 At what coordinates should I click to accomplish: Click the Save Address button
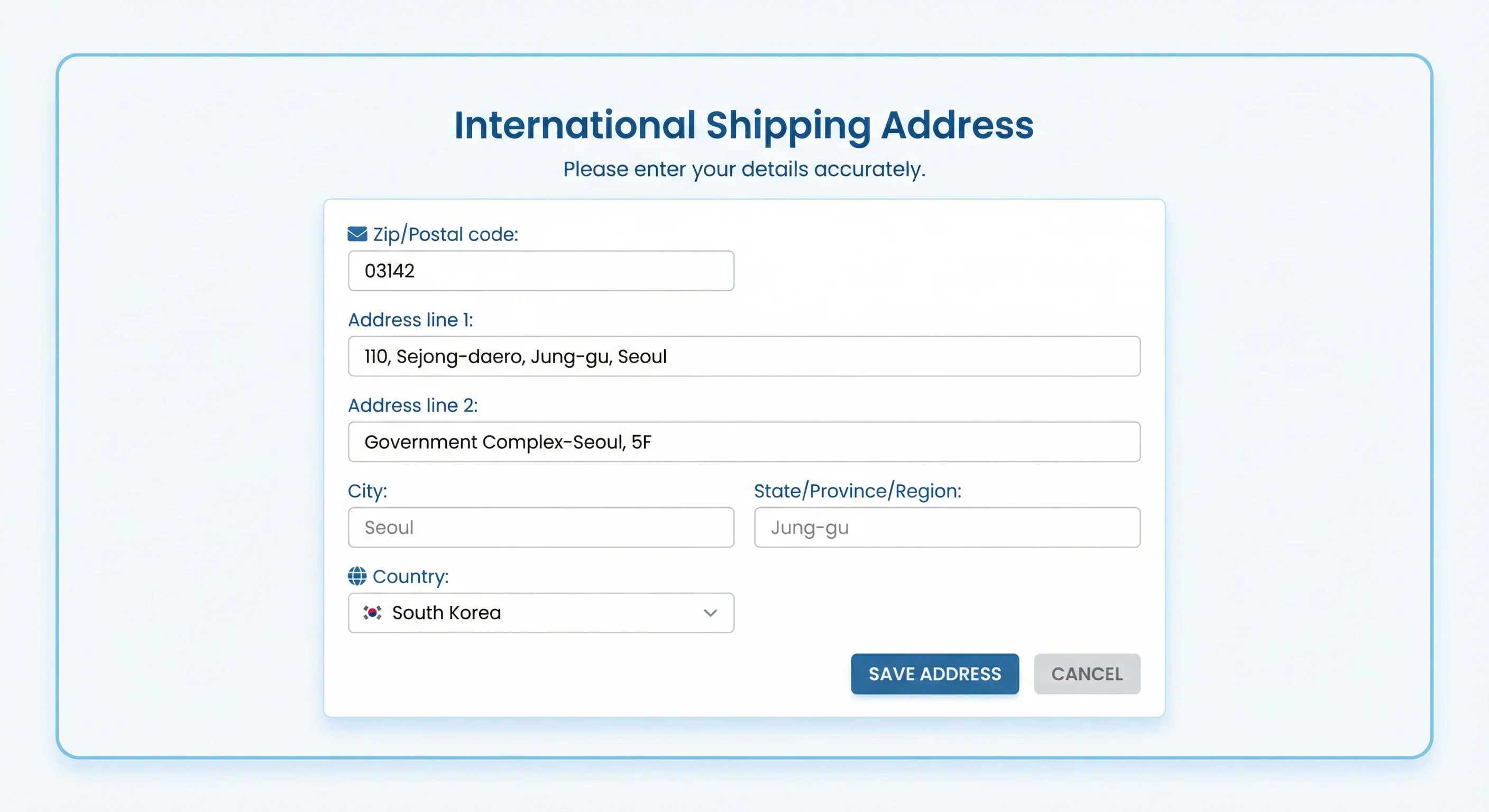[x=934, y=674]
